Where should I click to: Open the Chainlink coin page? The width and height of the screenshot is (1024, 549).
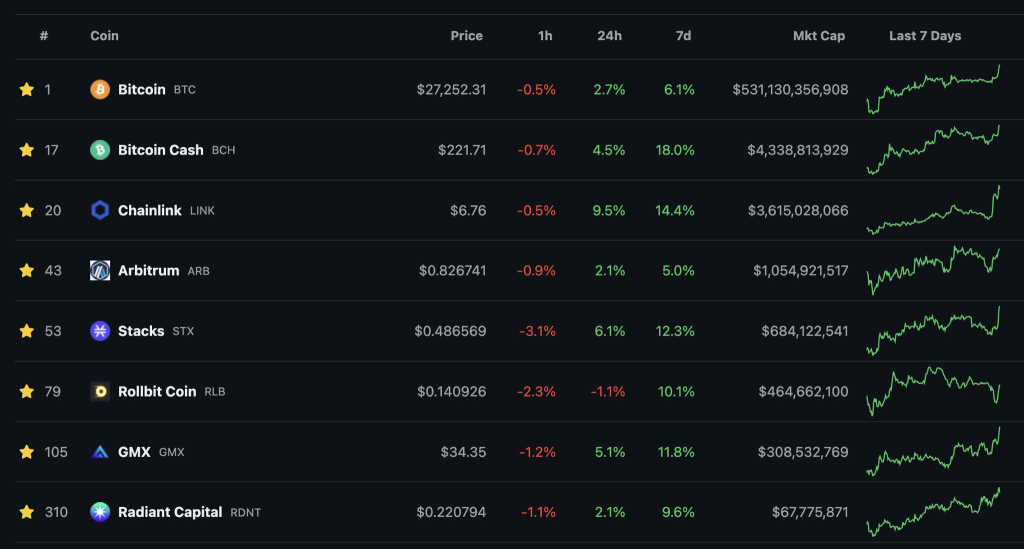tap(150, 210)
